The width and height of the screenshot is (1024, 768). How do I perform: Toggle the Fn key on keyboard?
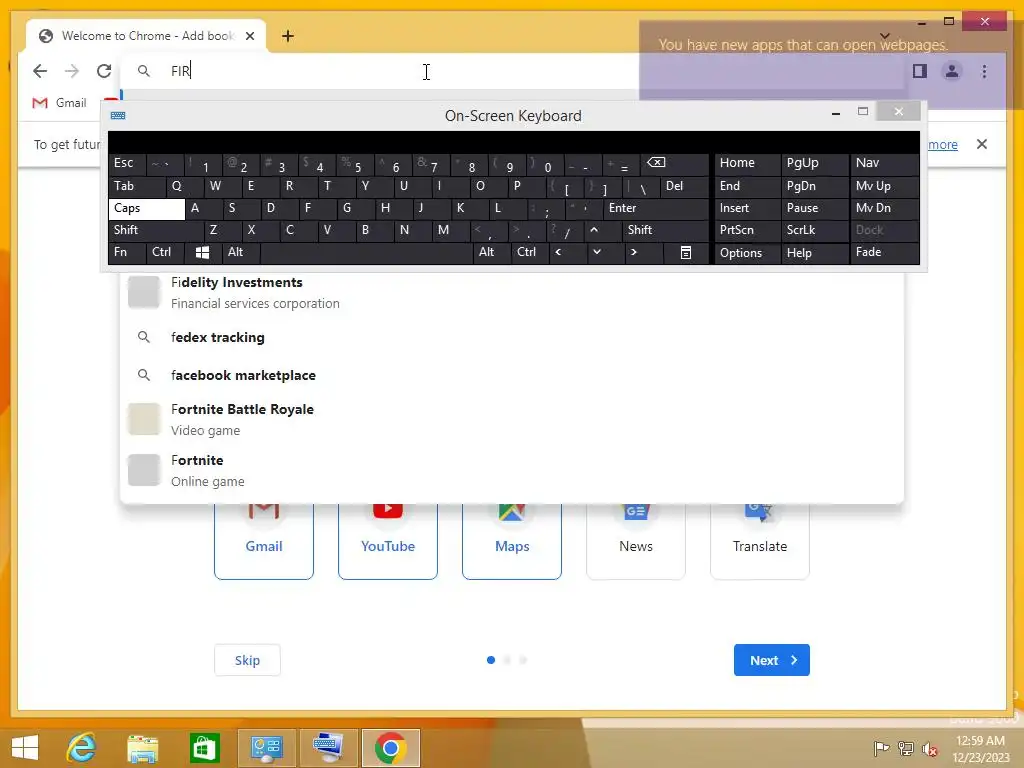(127, 252)
